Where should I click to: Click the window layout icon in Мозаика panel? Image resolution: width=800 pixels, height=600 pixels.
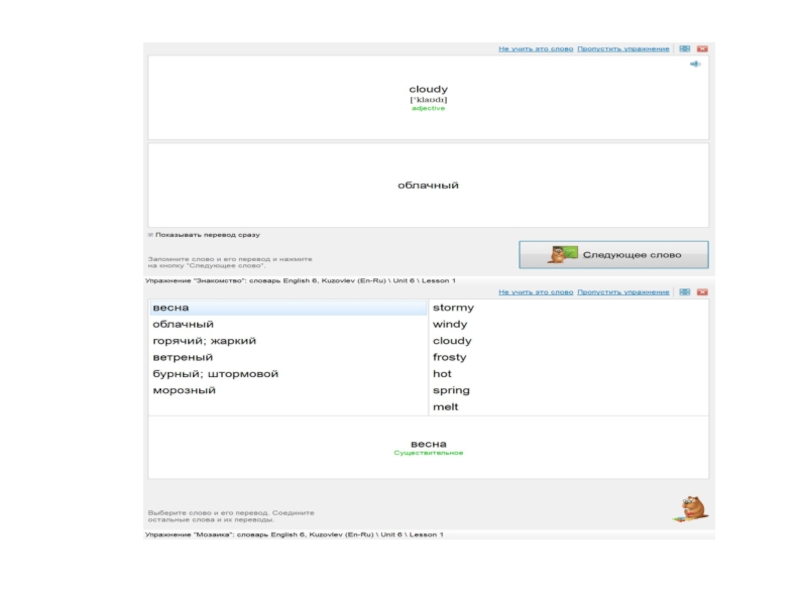[685, 292]
